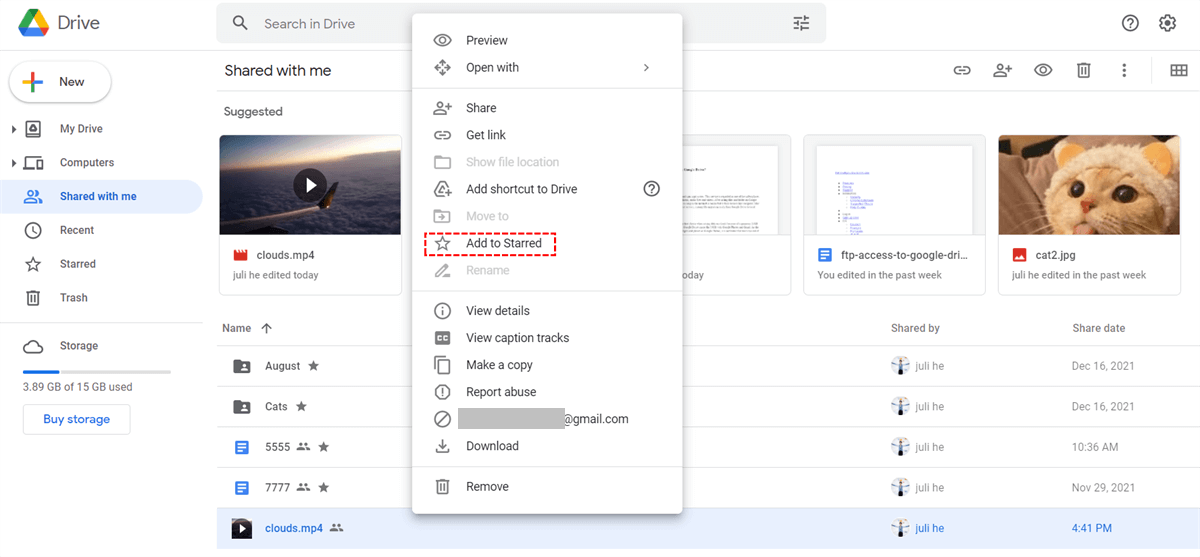Click the Get link toolbar icon
This screenshot has height=557, width=1200.
point(962,70)
